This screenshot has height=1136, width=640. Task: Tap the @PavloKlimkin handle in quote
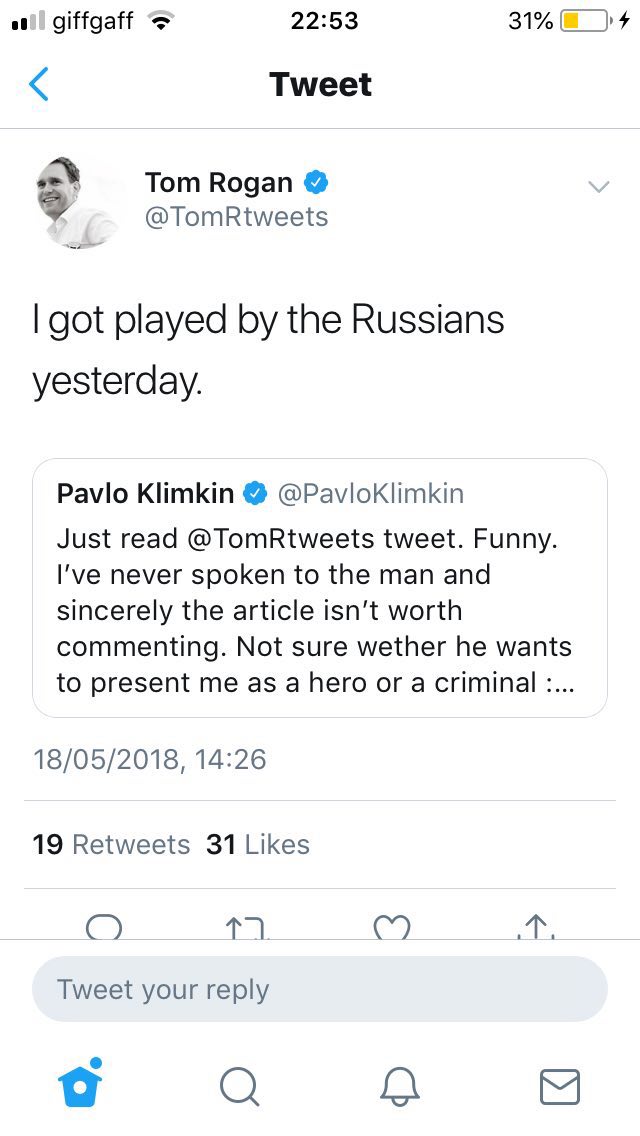[371, 493]
